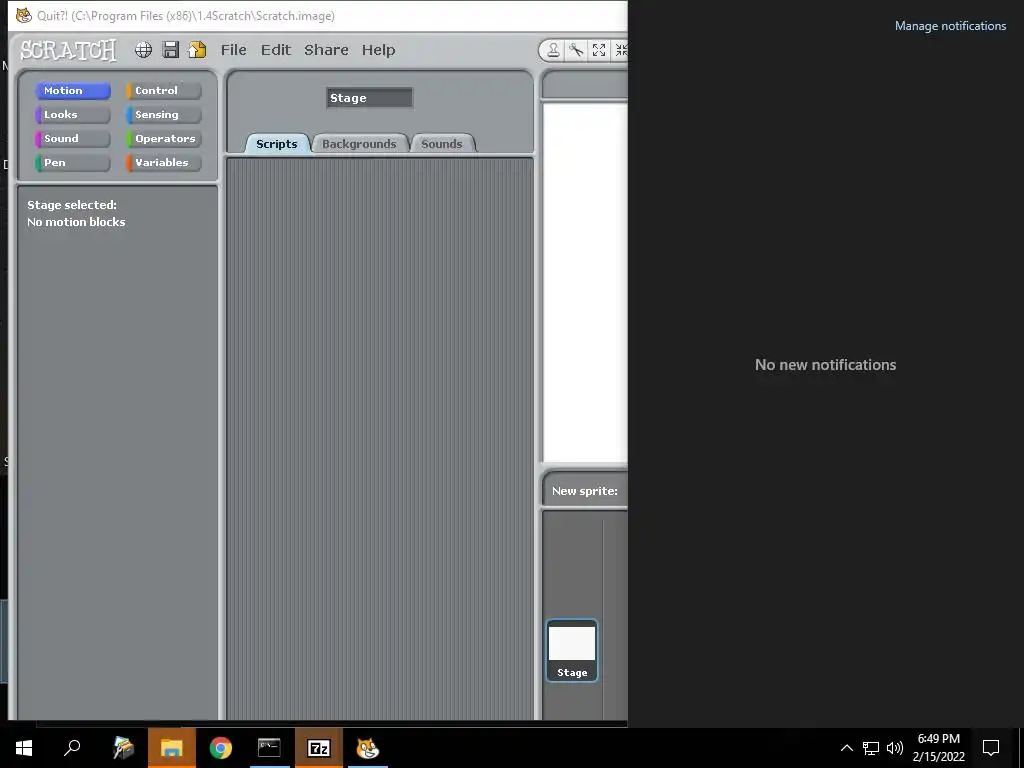Select the Variables block category
The image size is (1024, 768).
click(x=163, y=163)
